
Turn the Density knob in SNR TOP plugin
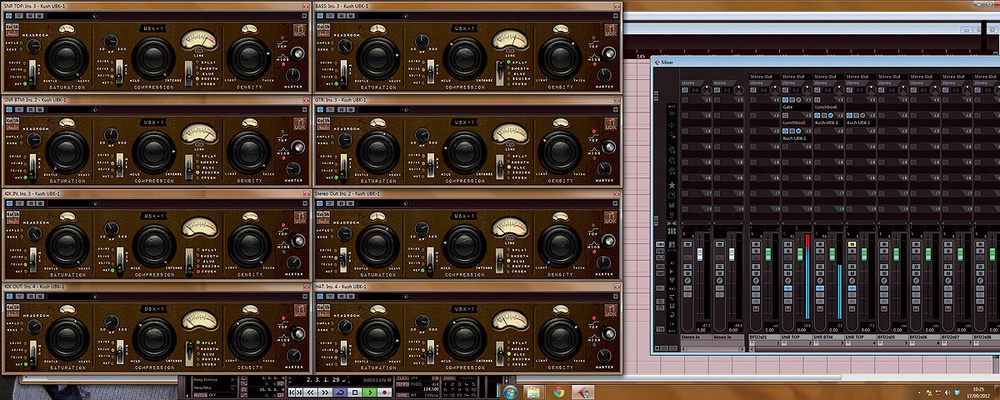pos(249,58)
